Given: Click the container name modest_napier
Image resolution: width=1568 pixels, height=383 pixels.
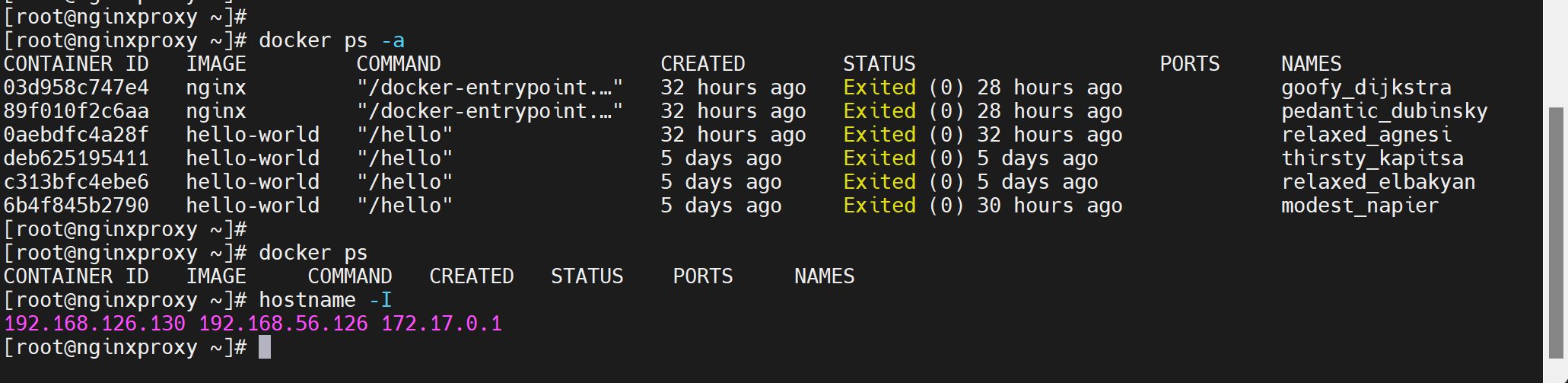Looking at the screenshot, I should coord(1360,206).
